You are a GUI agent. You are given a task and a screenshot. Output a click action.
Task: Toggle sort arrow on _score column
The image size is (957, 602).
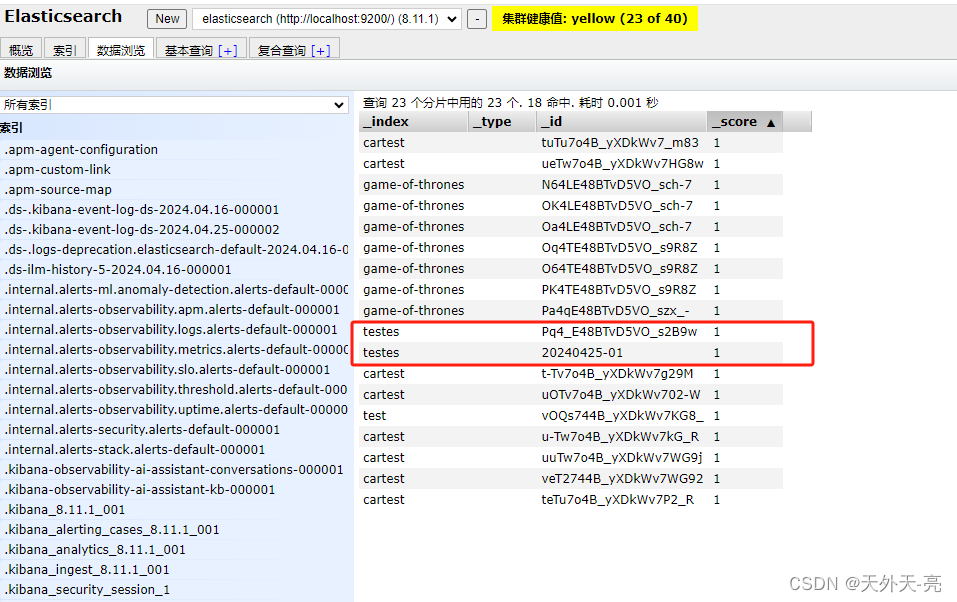(771, 123)
